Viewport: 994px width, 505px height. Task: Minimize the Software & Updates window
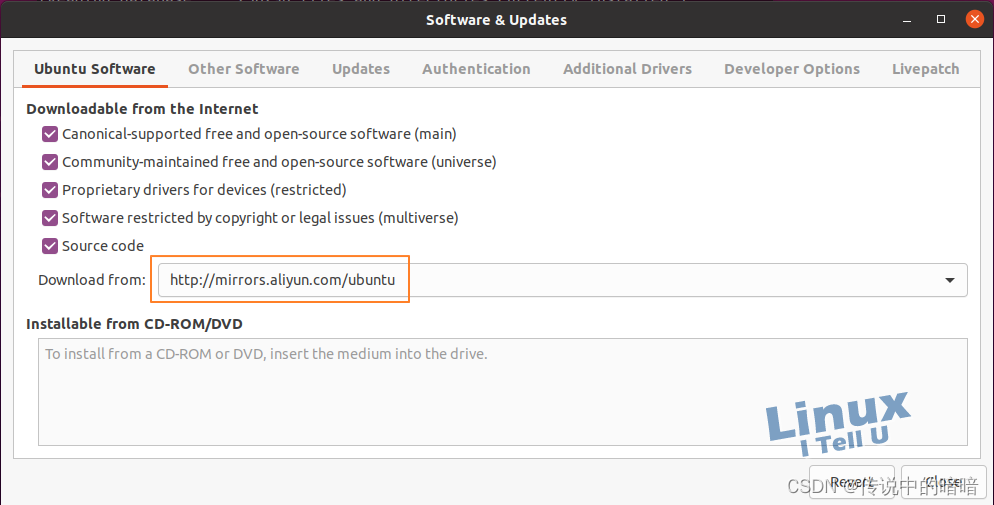(x=907, y=20)
